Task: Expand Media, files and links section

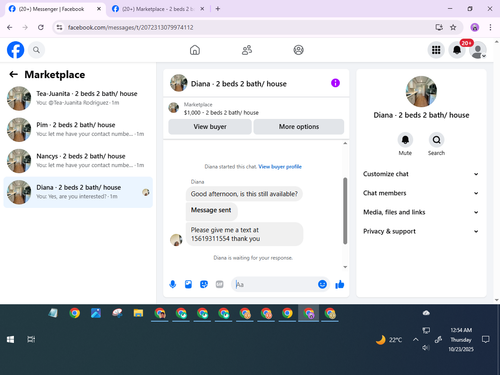Action: click(x=421, y=212)
